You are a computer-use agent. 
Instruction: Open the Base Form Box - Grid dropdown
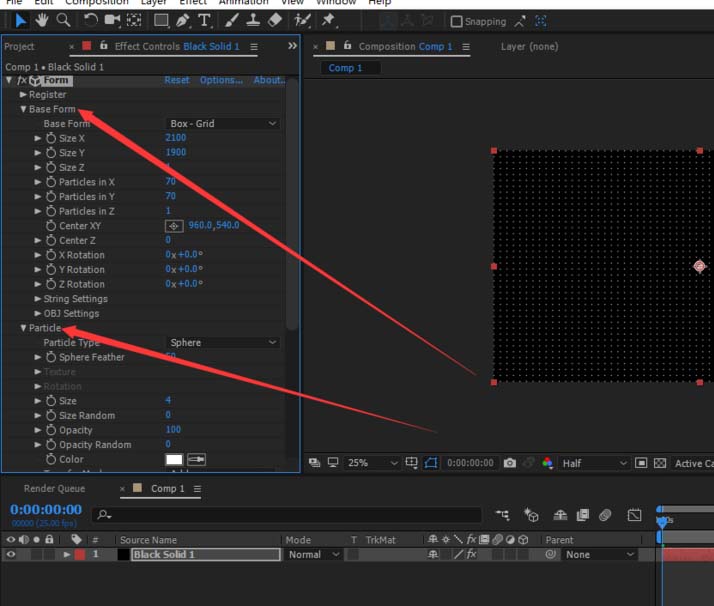[223, 124]
